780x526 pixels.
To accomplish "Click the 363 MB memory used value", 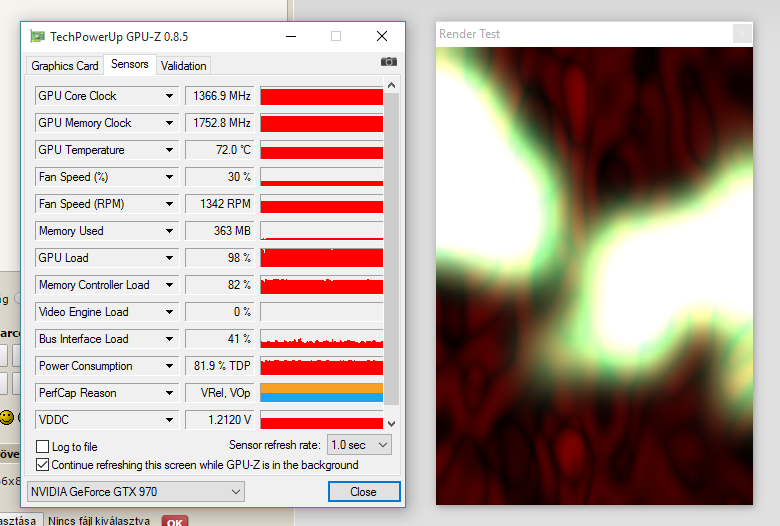I will point(219,231).
